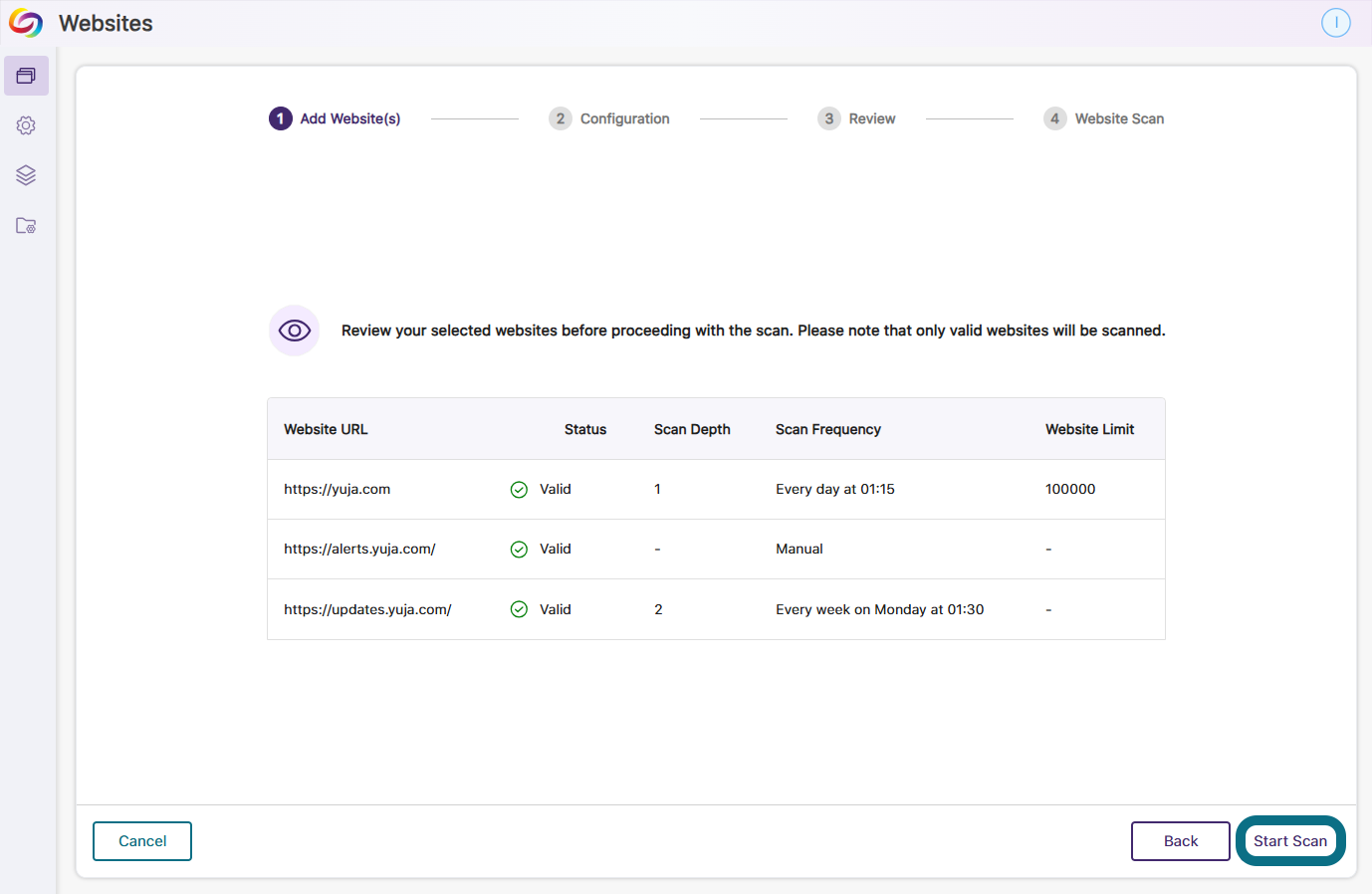Click 'Every week on Monday at 01:30'
The height and width of the screenshot is (894, 1372).
tap(880, 609)
